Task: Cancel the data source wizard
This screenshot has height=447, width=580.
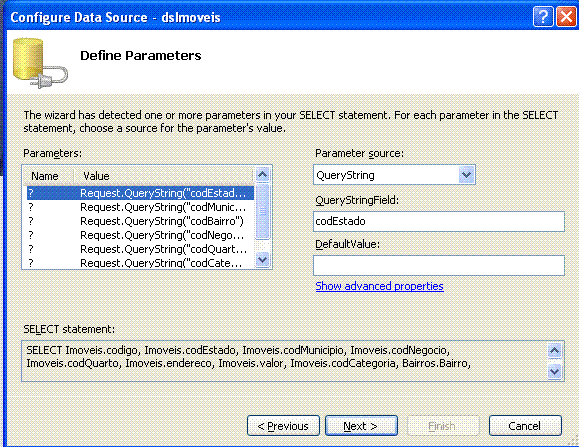Action: pos(525,426)
